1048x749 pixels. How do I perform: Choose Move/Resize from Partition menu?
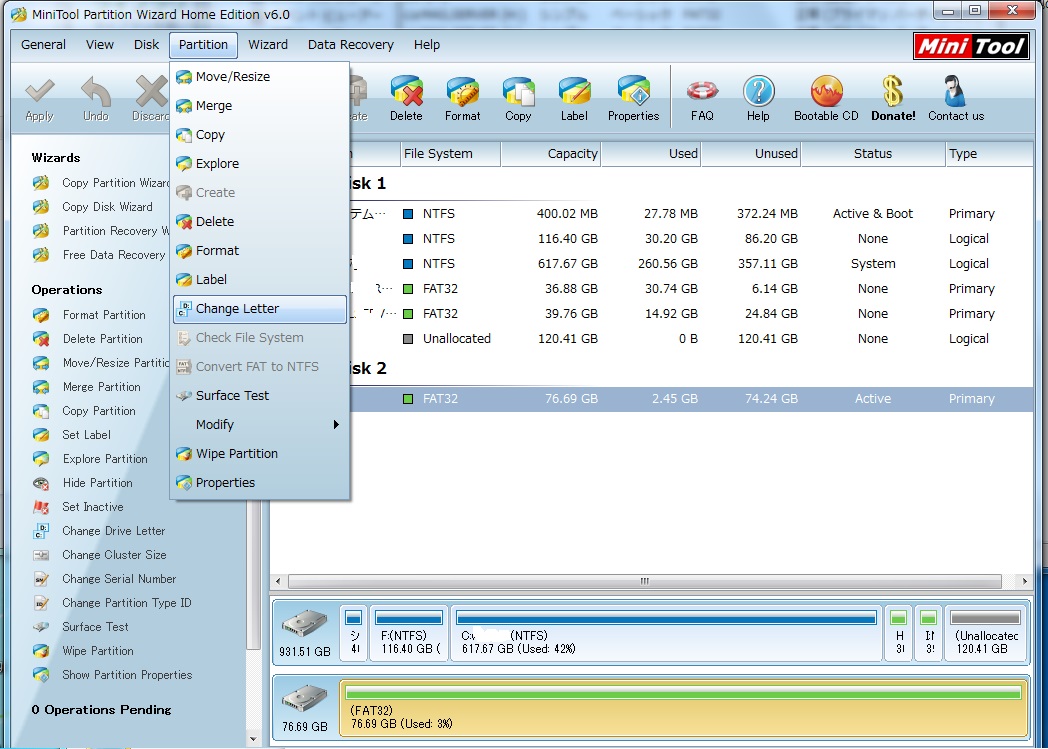pos(260,77)
